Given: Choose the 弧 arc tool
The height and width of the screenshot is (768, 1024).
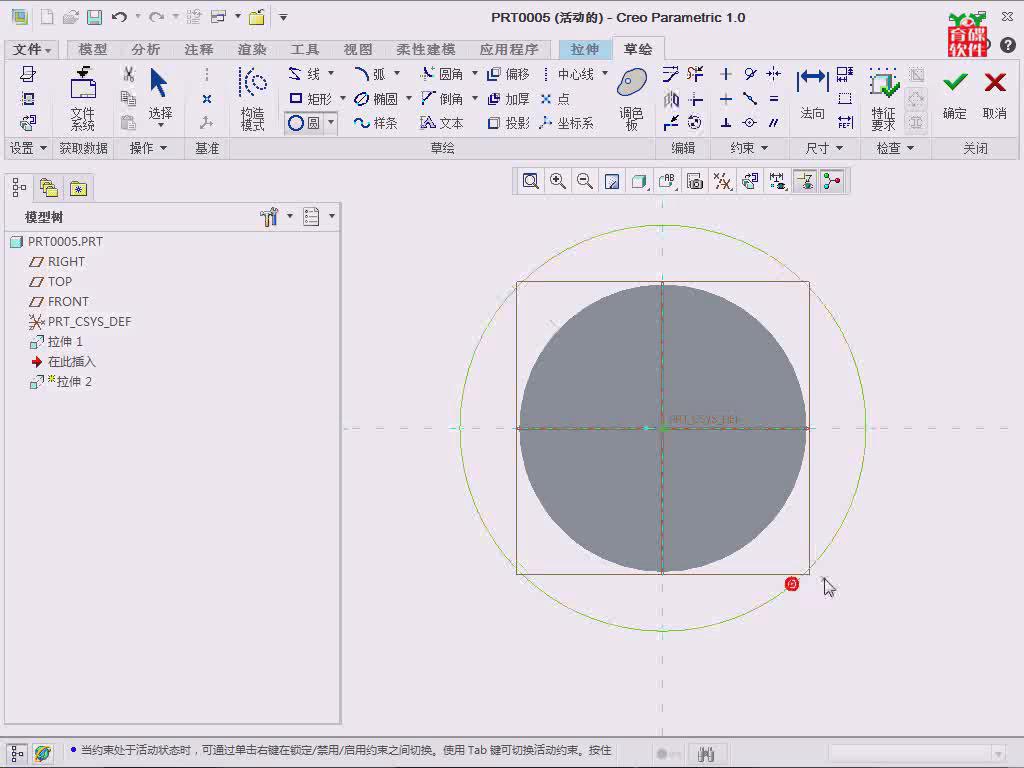Looking at the screenshot, I should pos(370,74).
